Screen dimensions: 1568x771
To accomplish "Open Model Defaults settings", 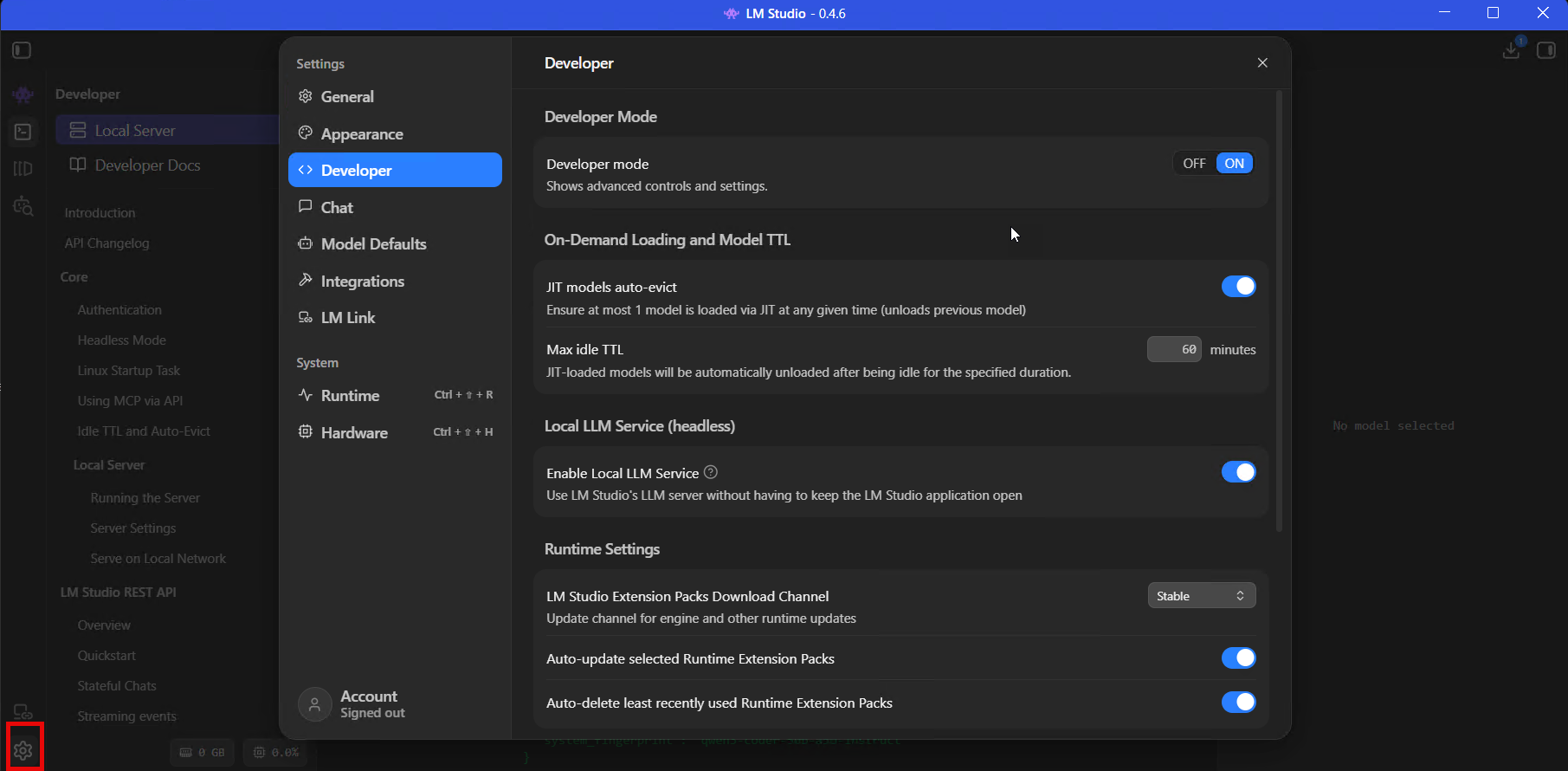I will [395, 243].
